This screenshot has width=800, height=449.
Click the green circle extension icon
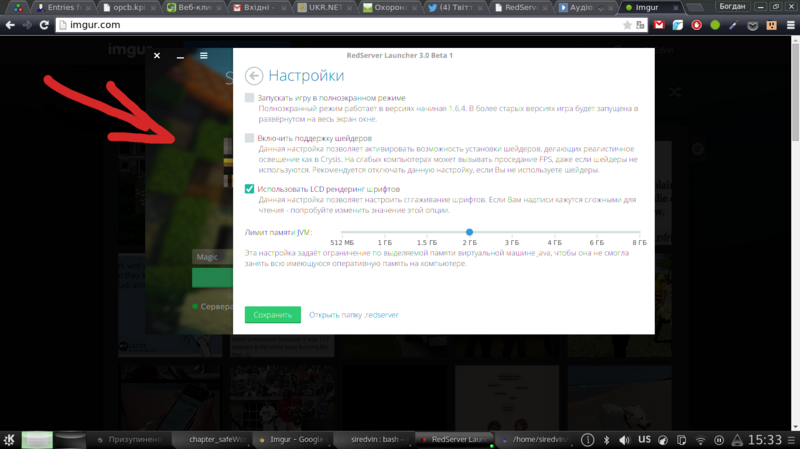[715, 24]
